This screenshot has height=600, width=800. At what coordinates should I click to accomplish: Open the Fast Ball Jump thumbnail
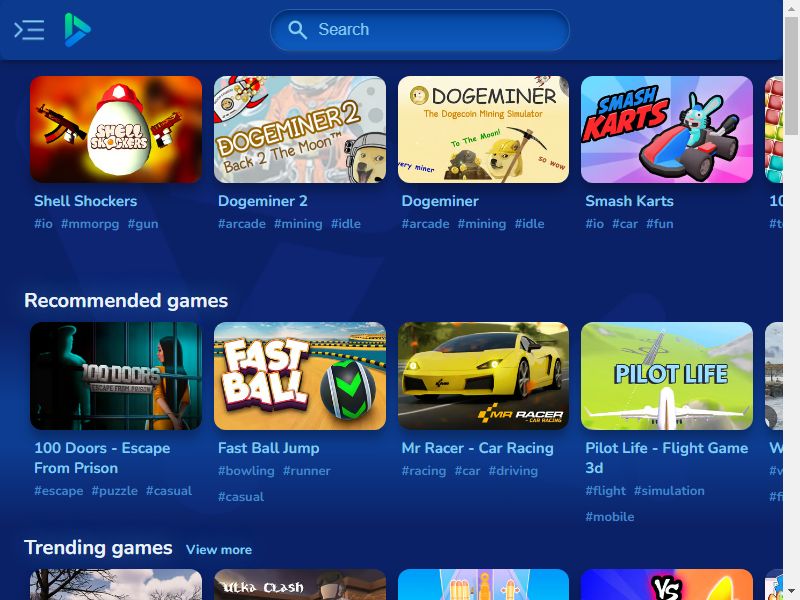(x=299, y=376)
